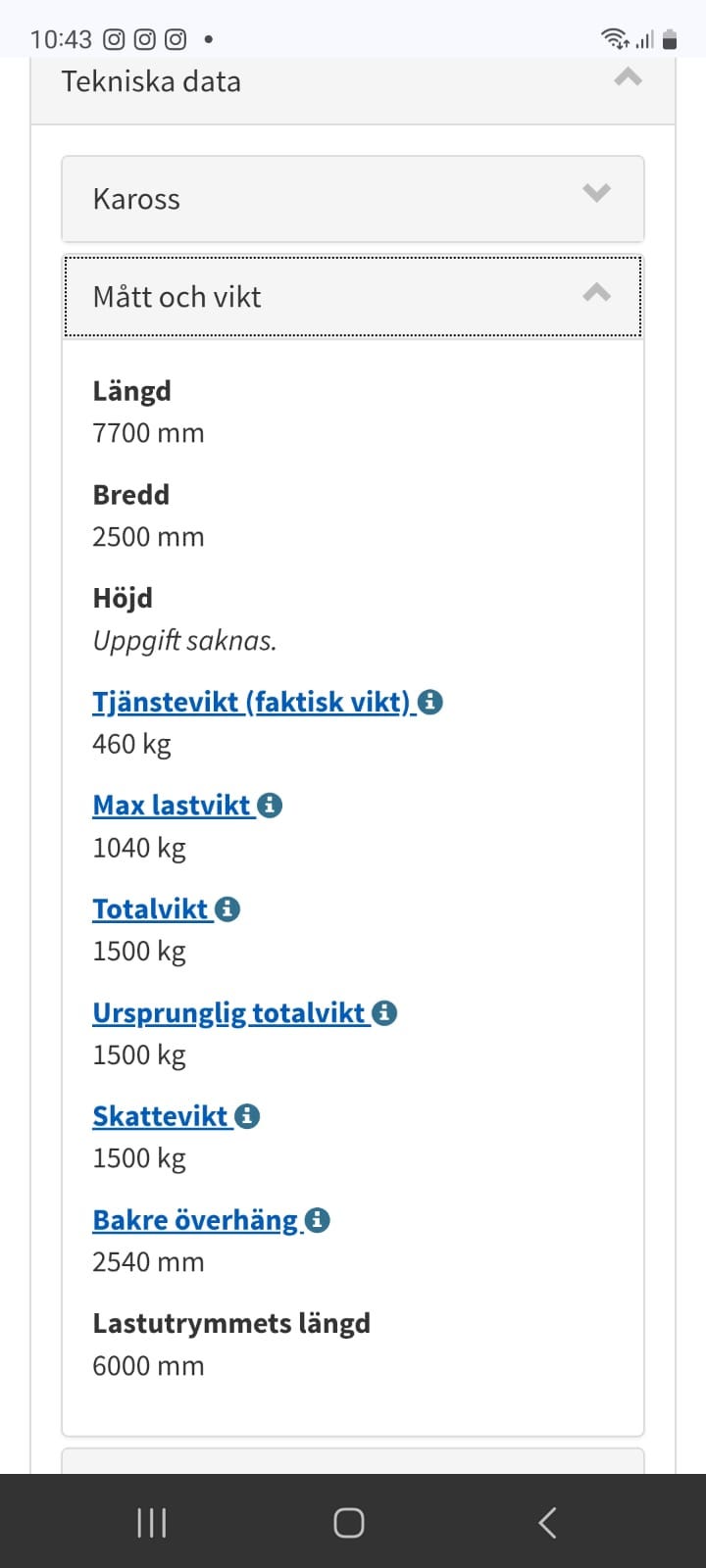Tap info icon beside Max lastvikt

coord(270,806)
